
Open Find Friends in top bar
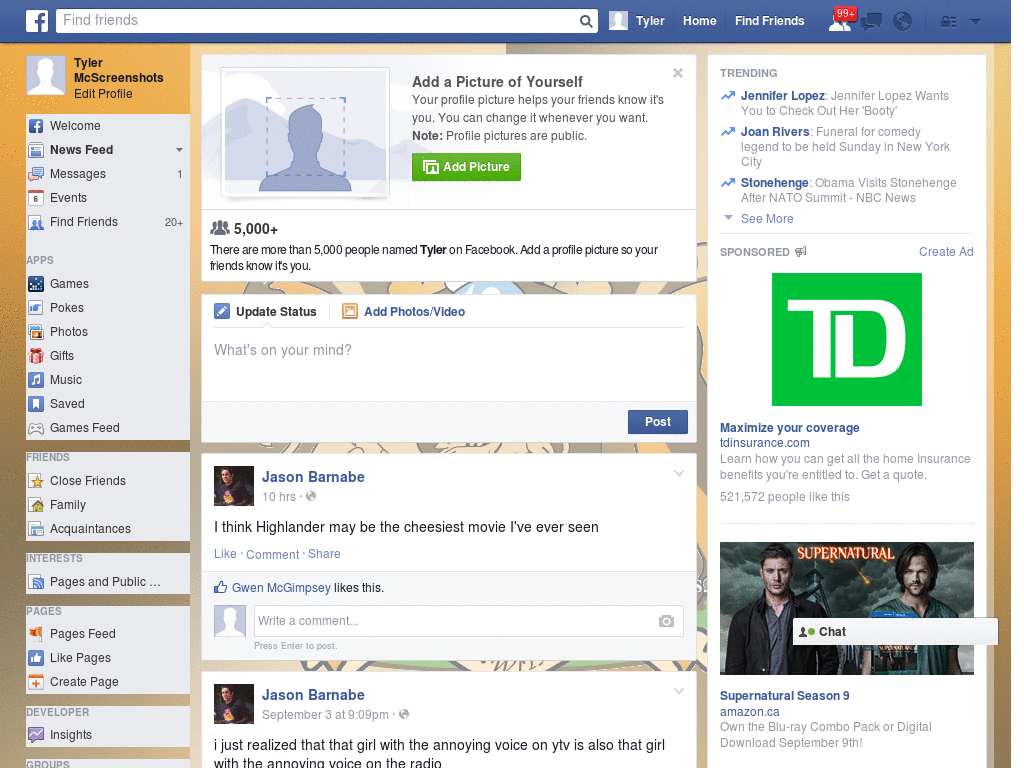tap(769, 21)
